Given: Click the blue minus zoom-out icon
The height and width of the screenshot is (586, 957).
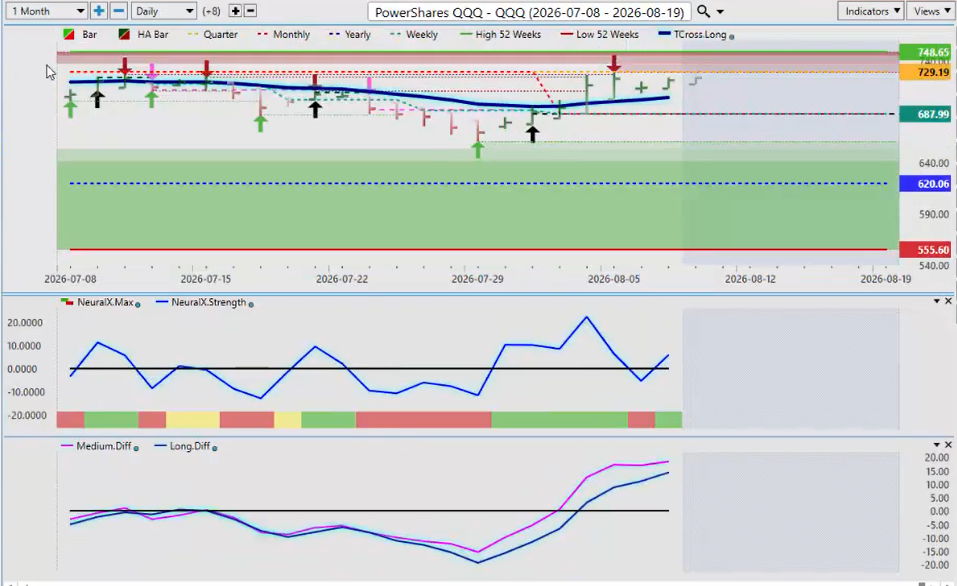Looking at the screenshot, I should [x=119, y=11].
